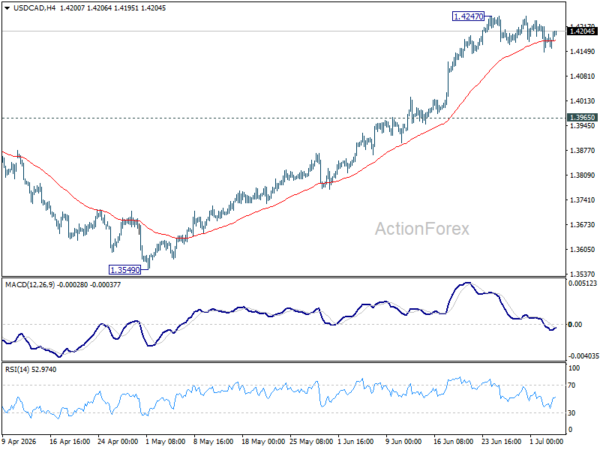Image resolution: width=600 pixels, height=450 pixels.
Task: Click the 1.35490 low price label
Action: [x=125, y=270]
